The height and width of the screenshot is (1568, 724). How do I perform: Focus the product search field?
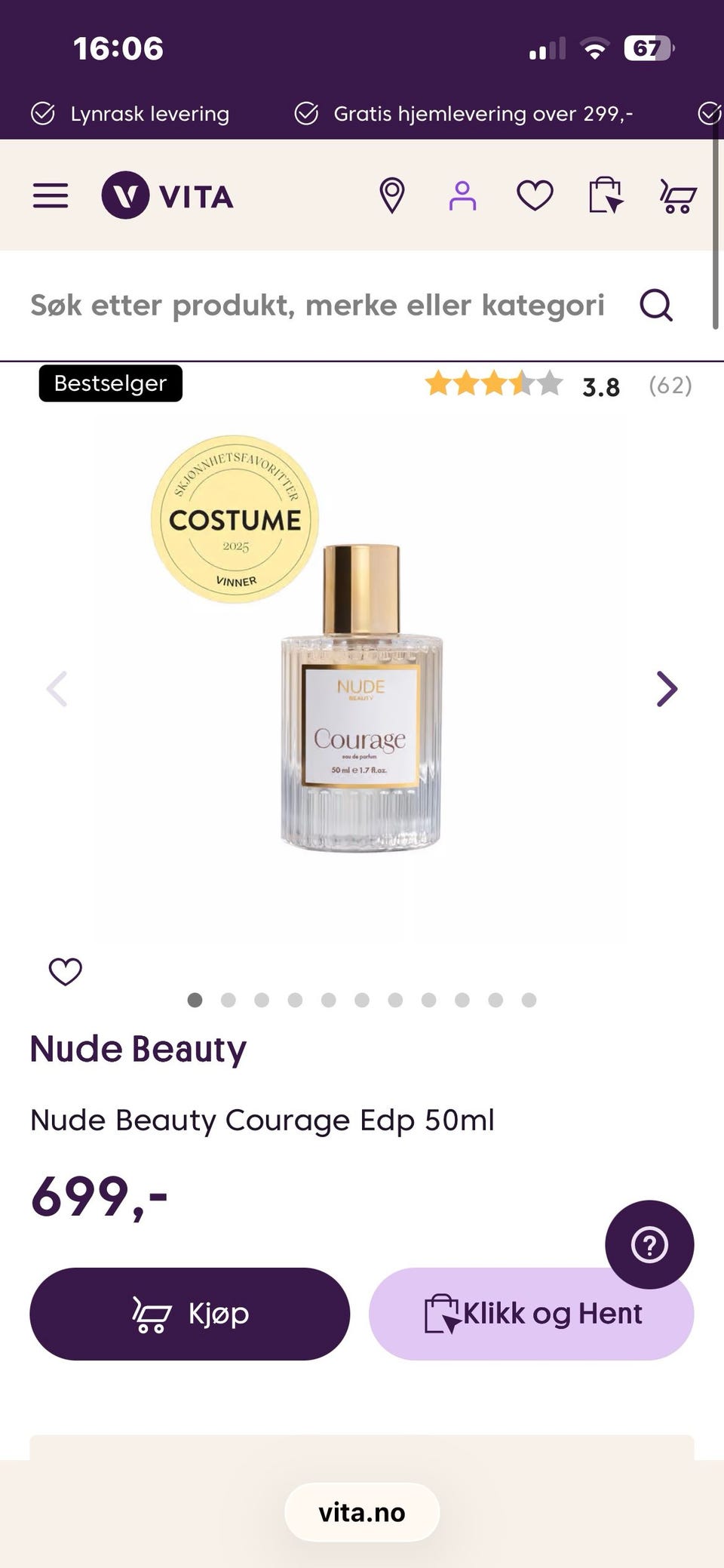tap(318, 305)
